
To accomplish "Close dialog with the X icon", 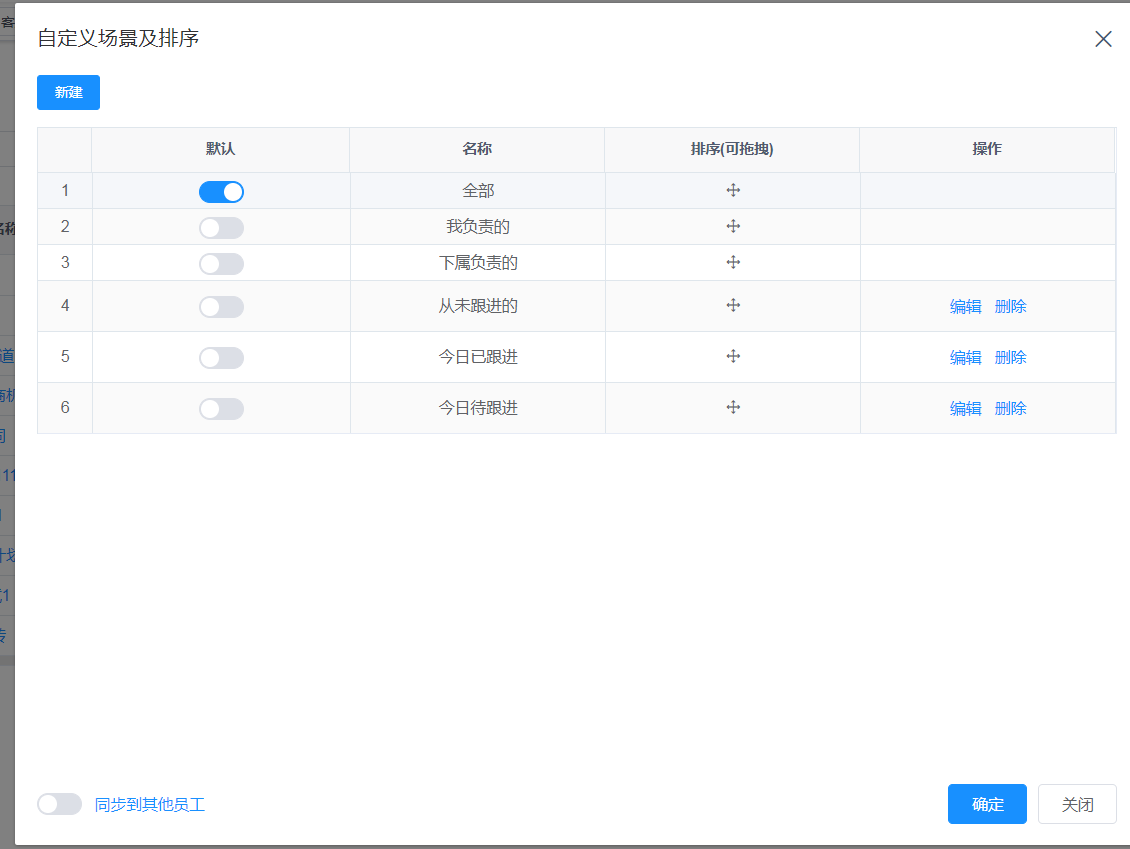I will (x=1103, y=39).
